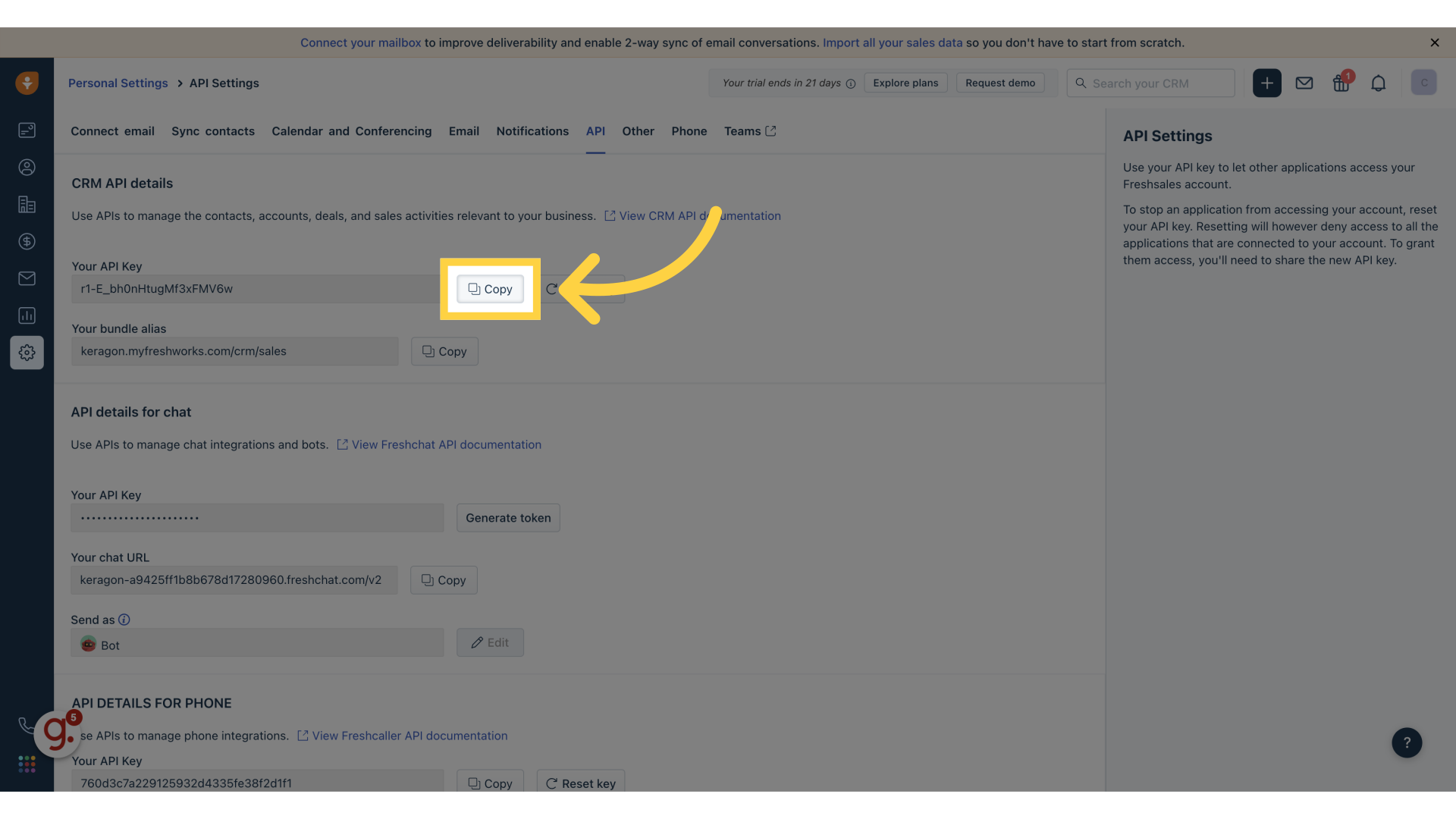
Task: Click the phone API key field 760d3c7a…
Action: 257,783
